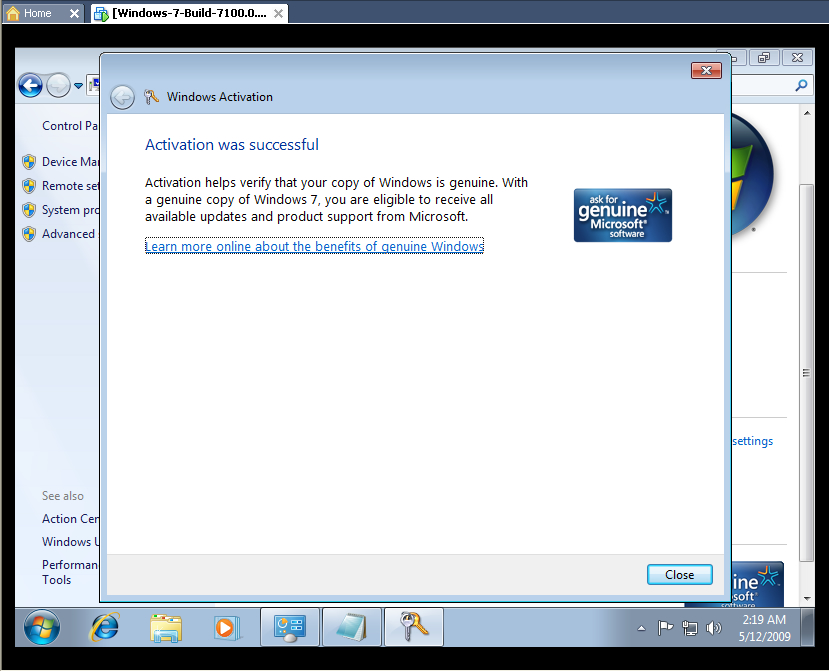Open Windows Media Player from the taskbar
The image size is (829, 671).
tap(227, 628)
